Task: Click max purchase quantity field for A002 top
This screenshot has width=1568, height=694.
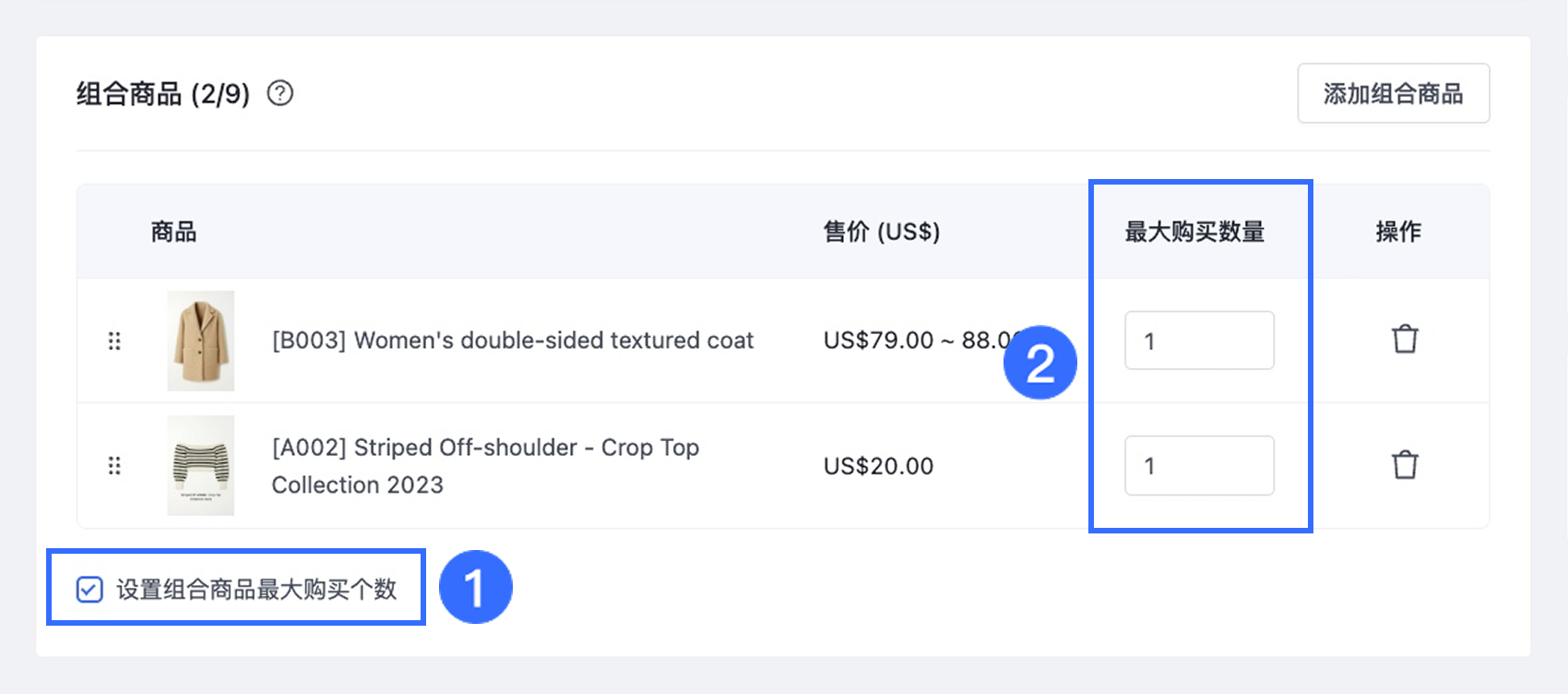Action: pos(1199,466)
